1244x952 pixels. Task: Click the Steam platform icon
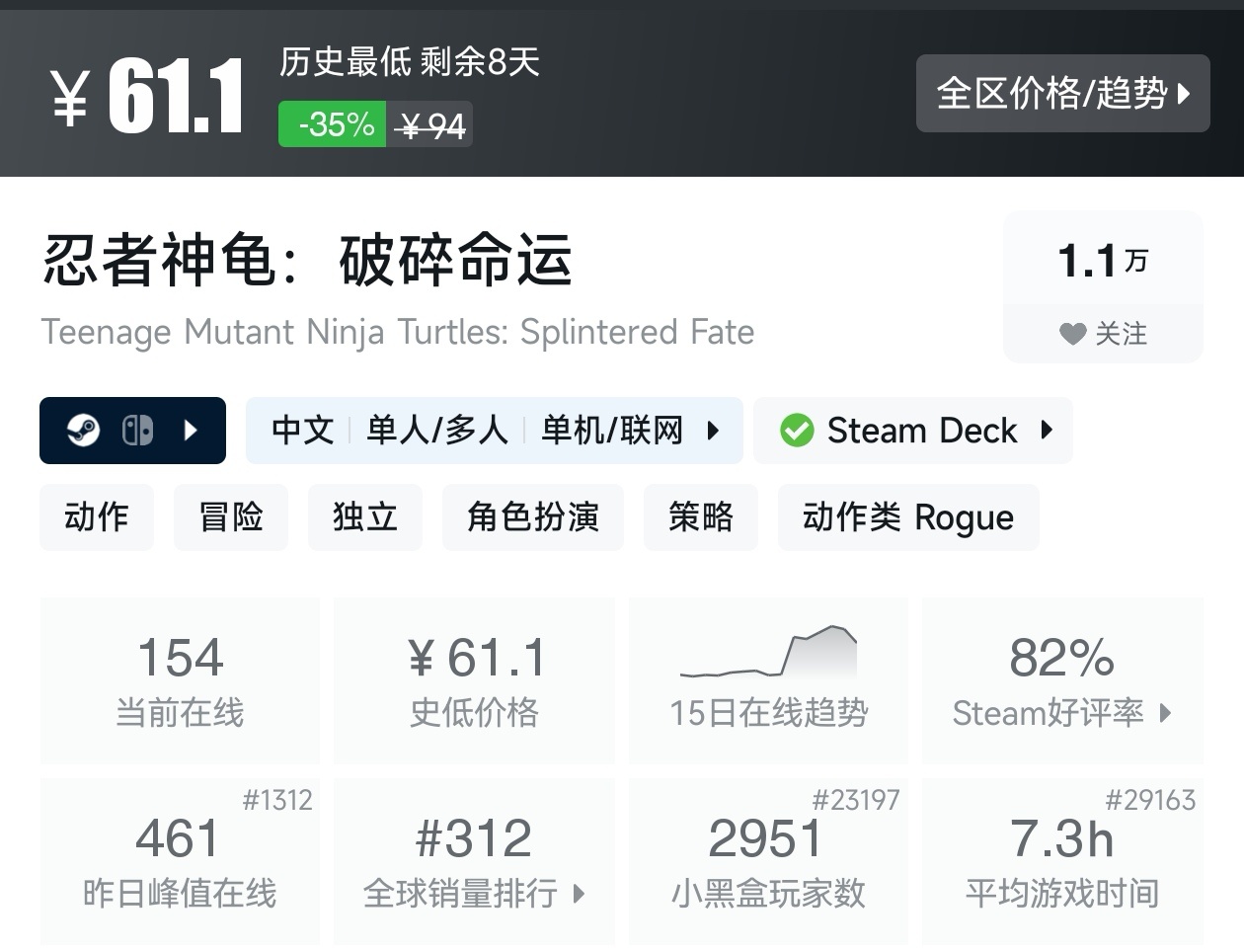coord(84,431)
